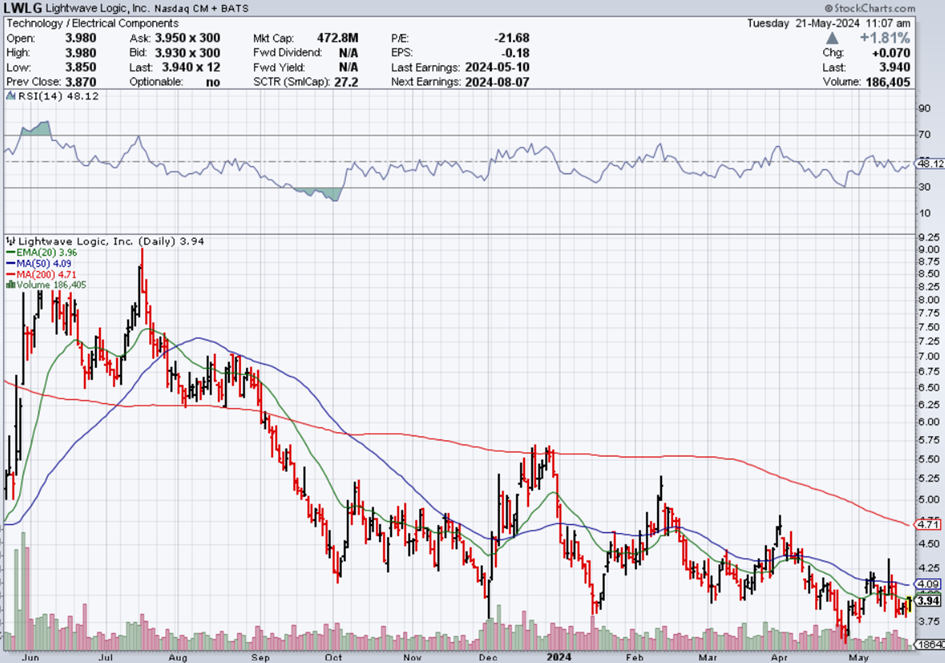Screen dimensions: 945x663
Task: Click the green EMA(20) 3.96 legend entry
Action: tap(42, 253)
